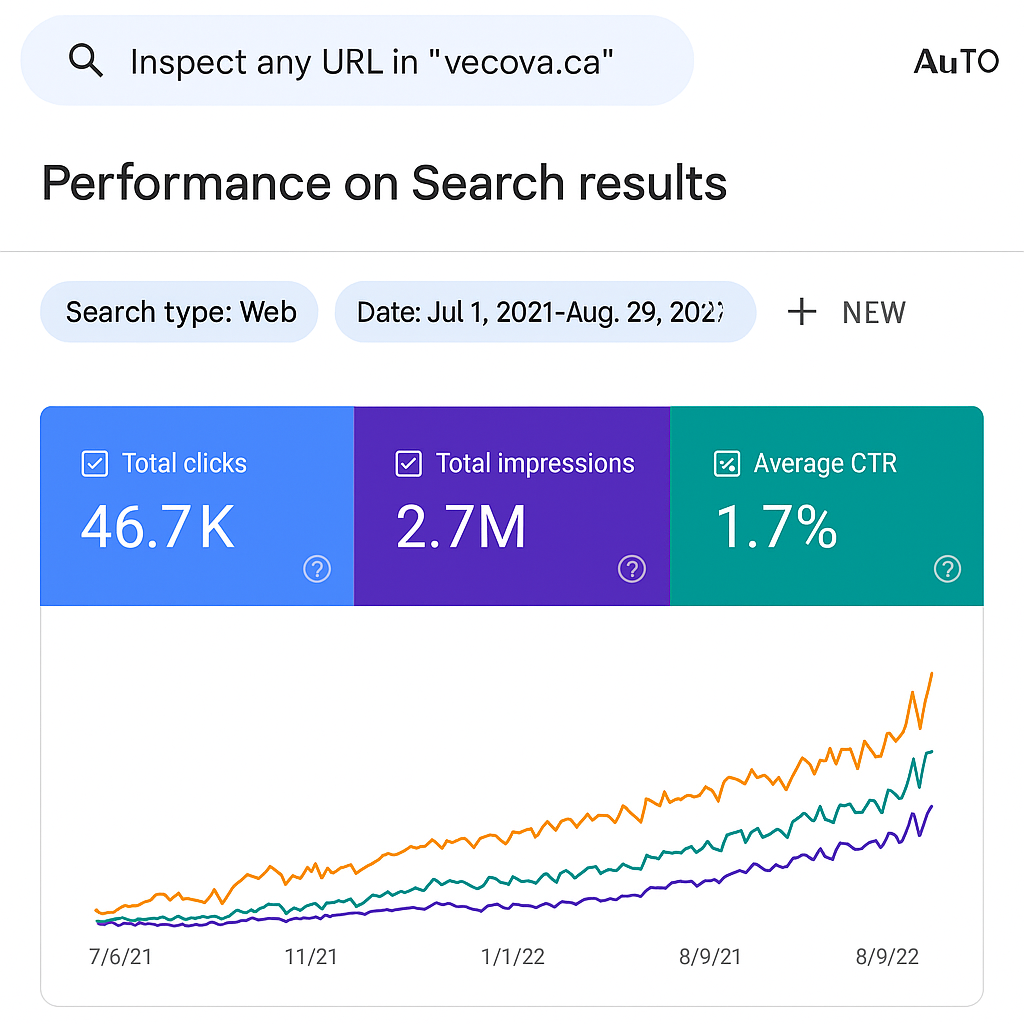The image size is (1024, 1024).
Task: Focus the "Inspect any URL" search field
Action: tap(372, 62)
